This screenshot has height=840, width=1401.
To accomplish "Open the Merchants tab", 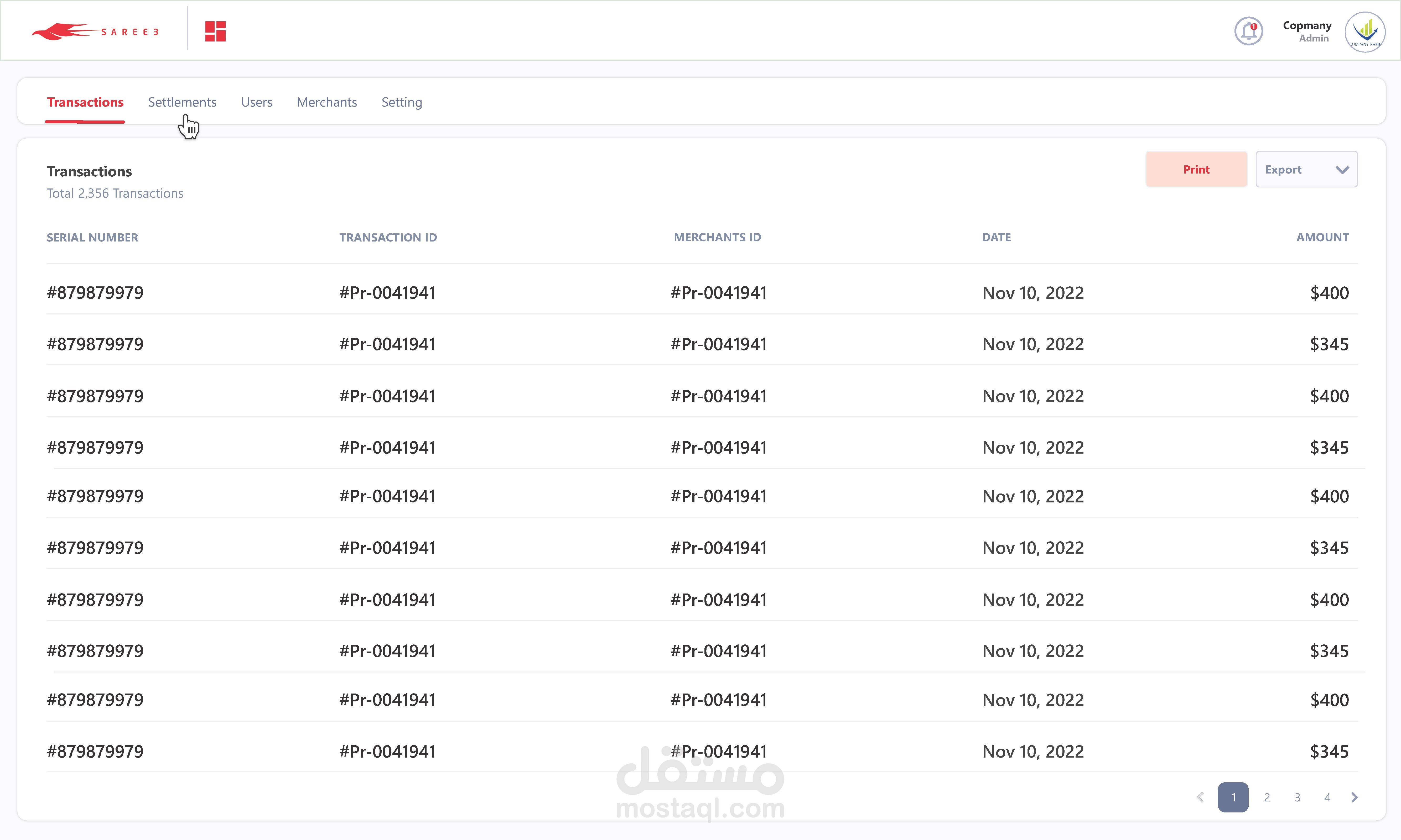I will point(327,102).
